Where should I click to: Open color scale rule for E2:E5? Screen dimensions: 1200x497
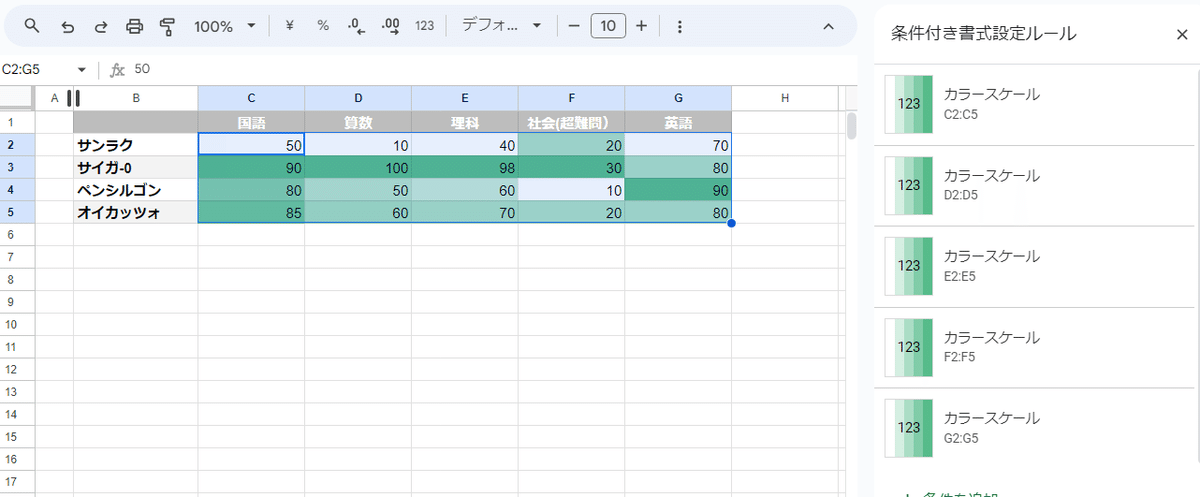[x=1034, y=266]
